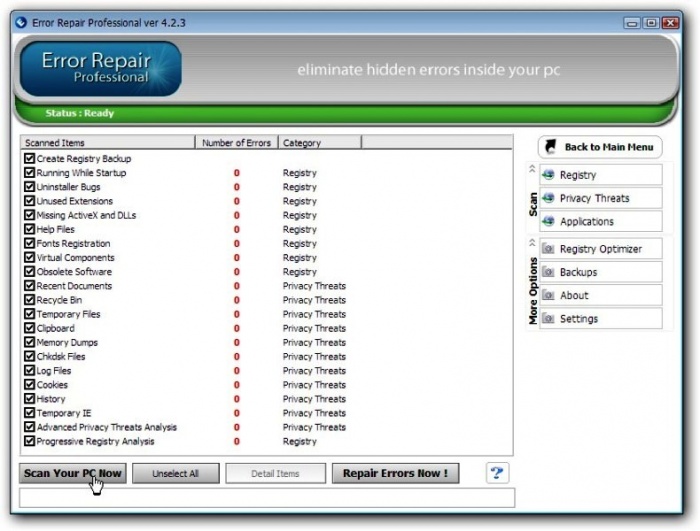Uncheck Advanced Privacy Threats Analysis
Image resolution: width=700 pixels, height=531 pixels.
point(29,427)
